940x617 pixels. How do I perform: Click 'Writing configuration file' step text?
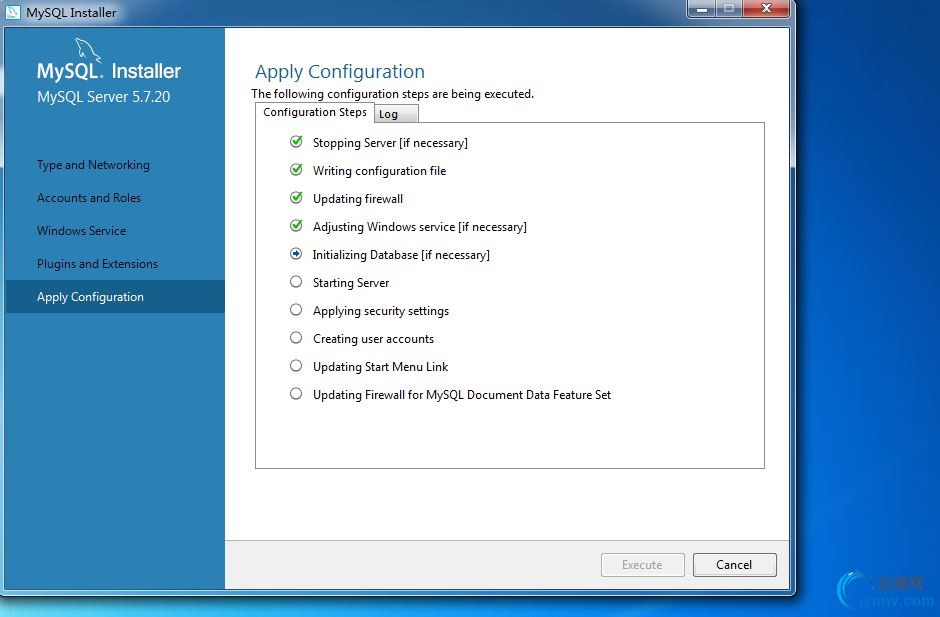click(x=379, y=171)
